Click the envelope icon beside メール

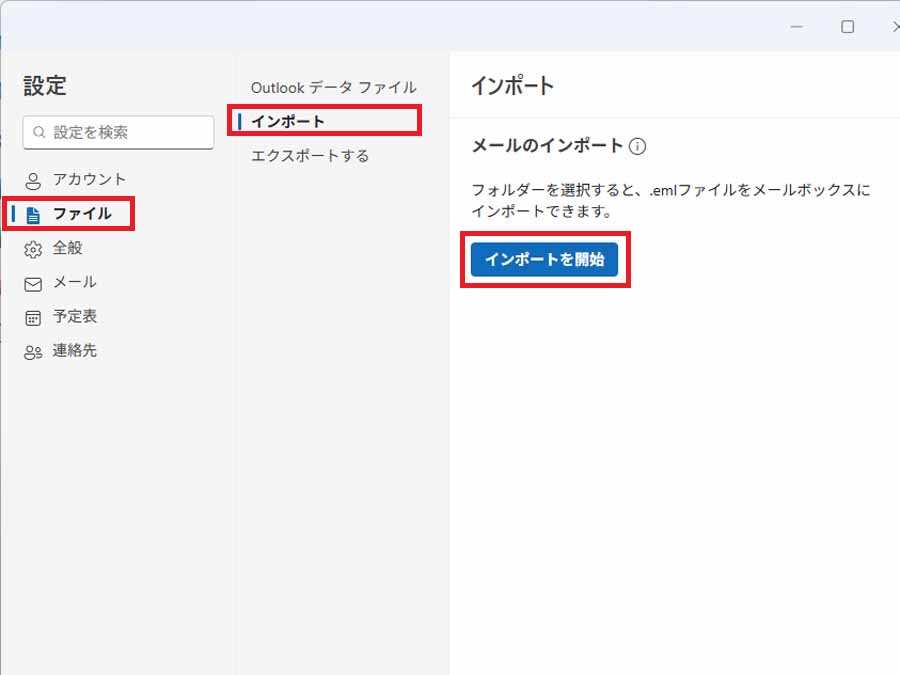pos(34,284)
